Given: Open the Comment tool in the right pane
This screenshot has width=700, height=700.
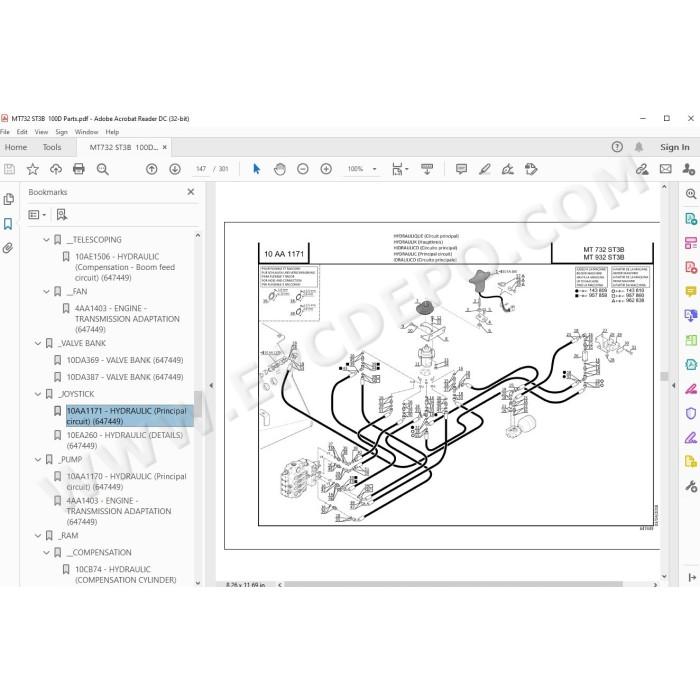Looking at the screenshot, I should tap(691, 292).
